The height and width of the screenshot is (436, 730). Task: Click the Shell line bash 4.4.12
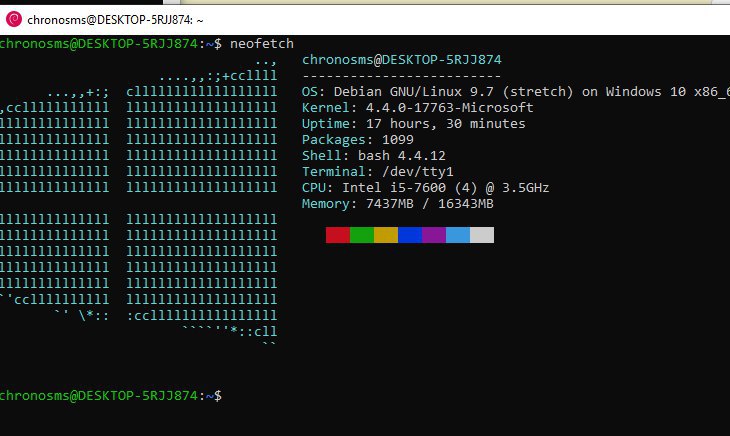click(x=373, y=155)
